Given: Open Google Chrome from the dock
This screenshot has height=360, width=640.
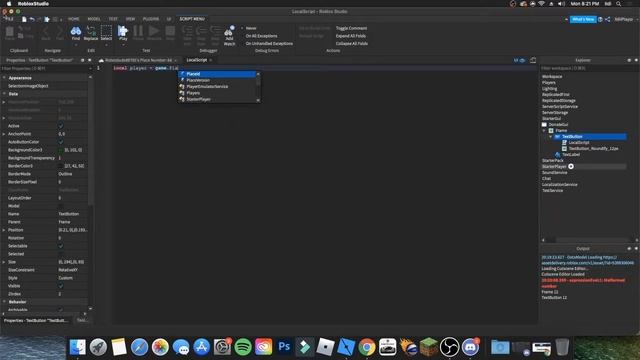Looking at the screenshot, I should pos(367,347).
